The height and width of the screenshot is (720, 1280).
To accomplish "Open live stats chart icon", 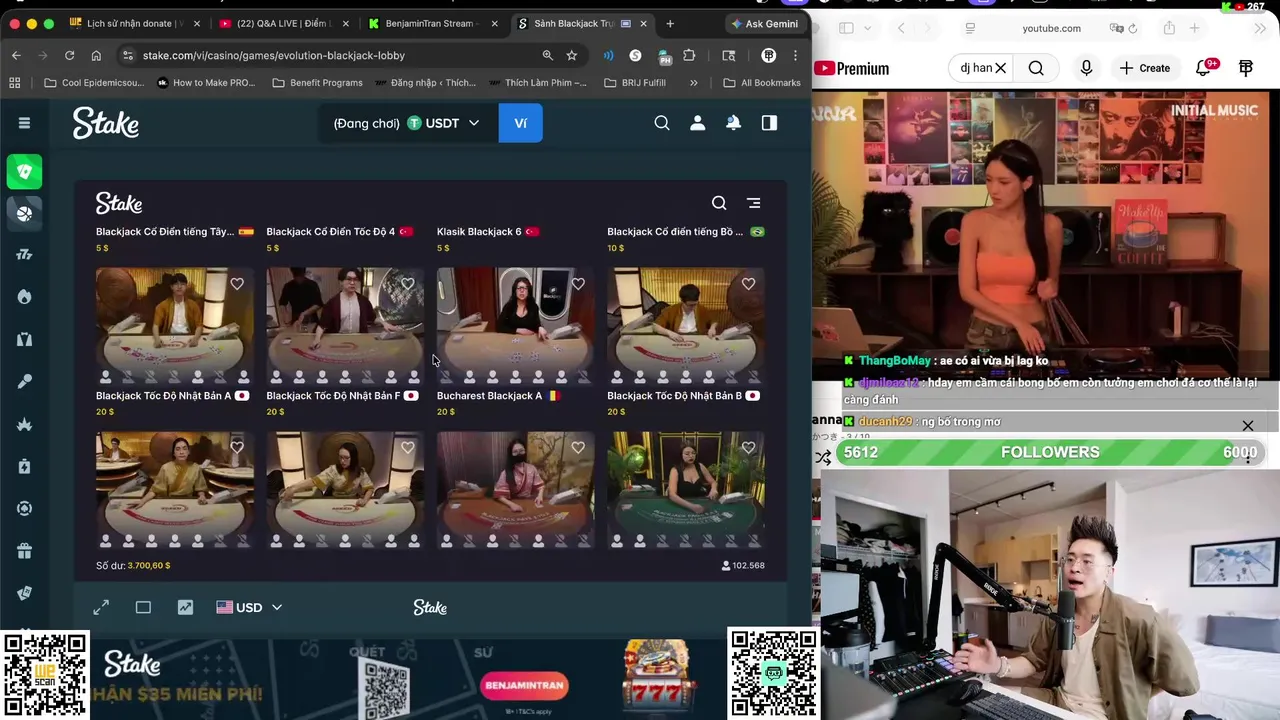I will [185, 607].
